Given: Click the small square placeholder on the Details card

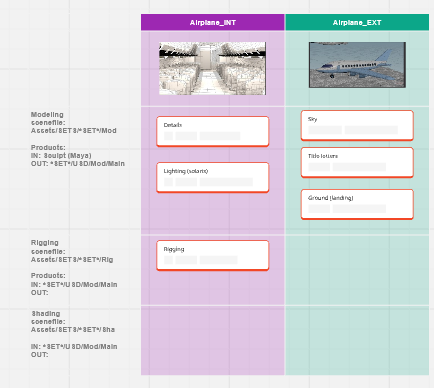Looking at the screenshot, I should point(168,136).
